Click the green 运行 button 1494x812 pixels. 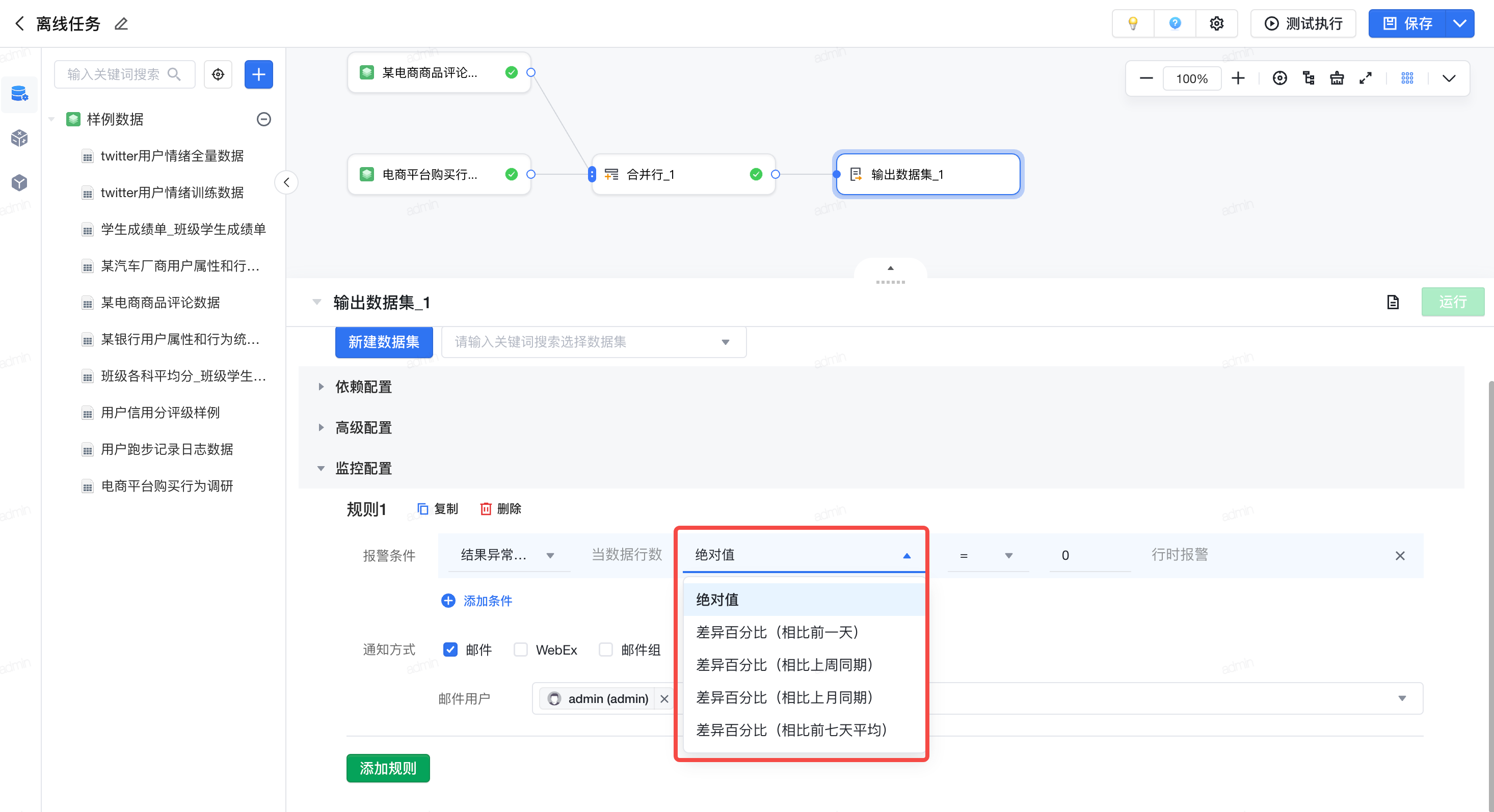[x=1452, y=302]
